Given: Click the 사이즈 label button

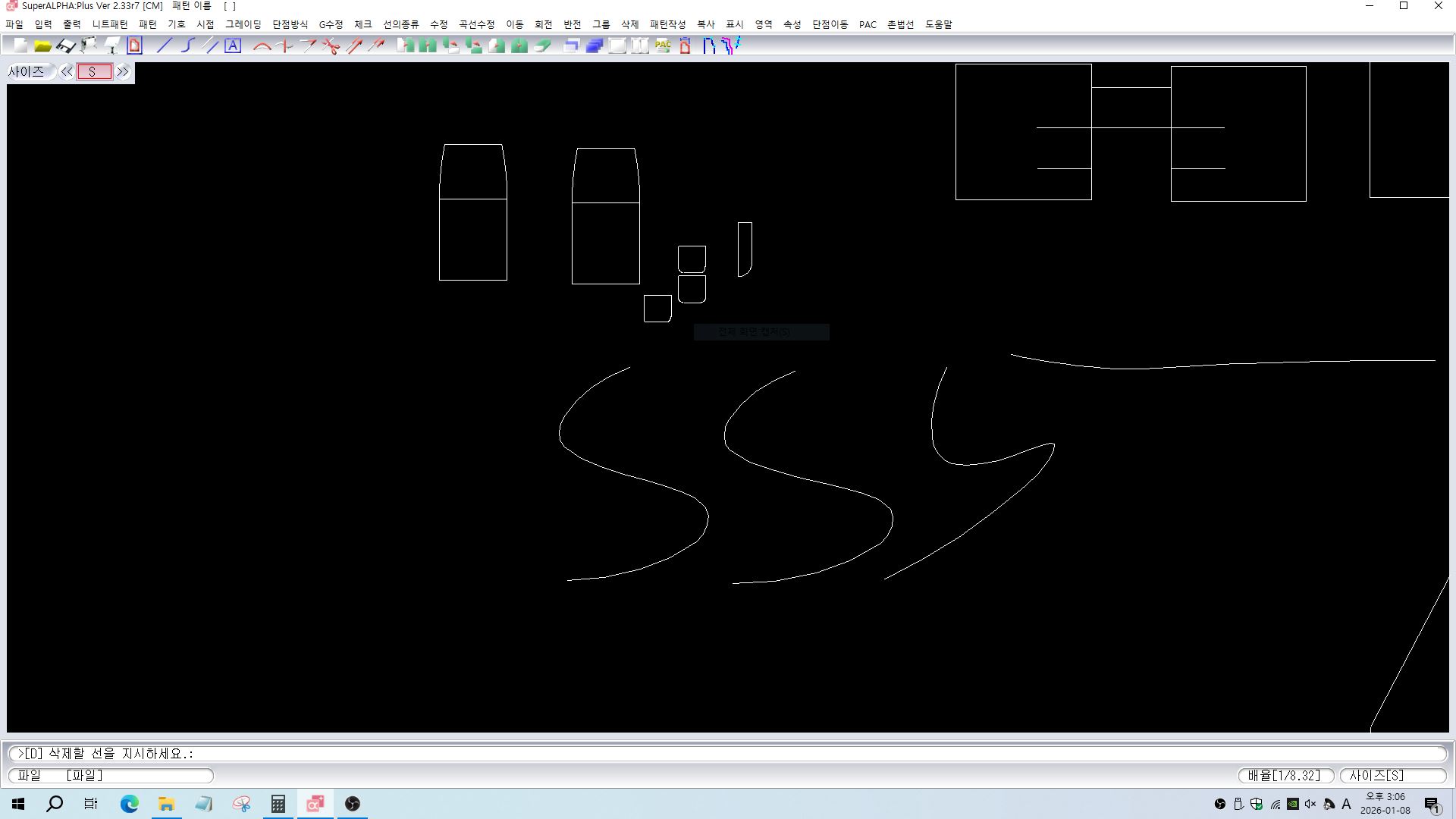Looking at the screenshot, I should 27,72.
